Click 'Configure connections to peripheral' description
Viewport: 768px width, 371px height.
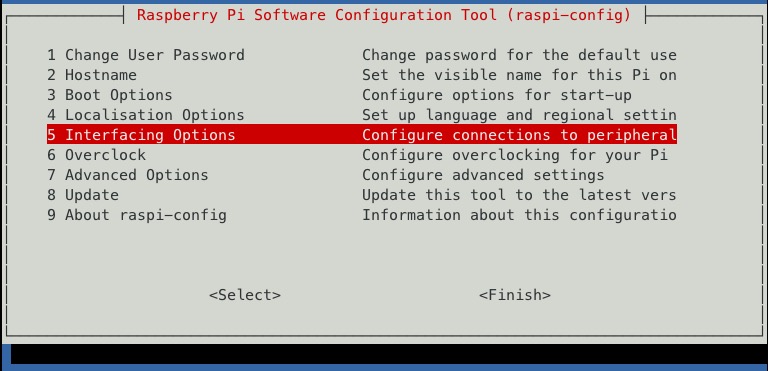(520, 135)
